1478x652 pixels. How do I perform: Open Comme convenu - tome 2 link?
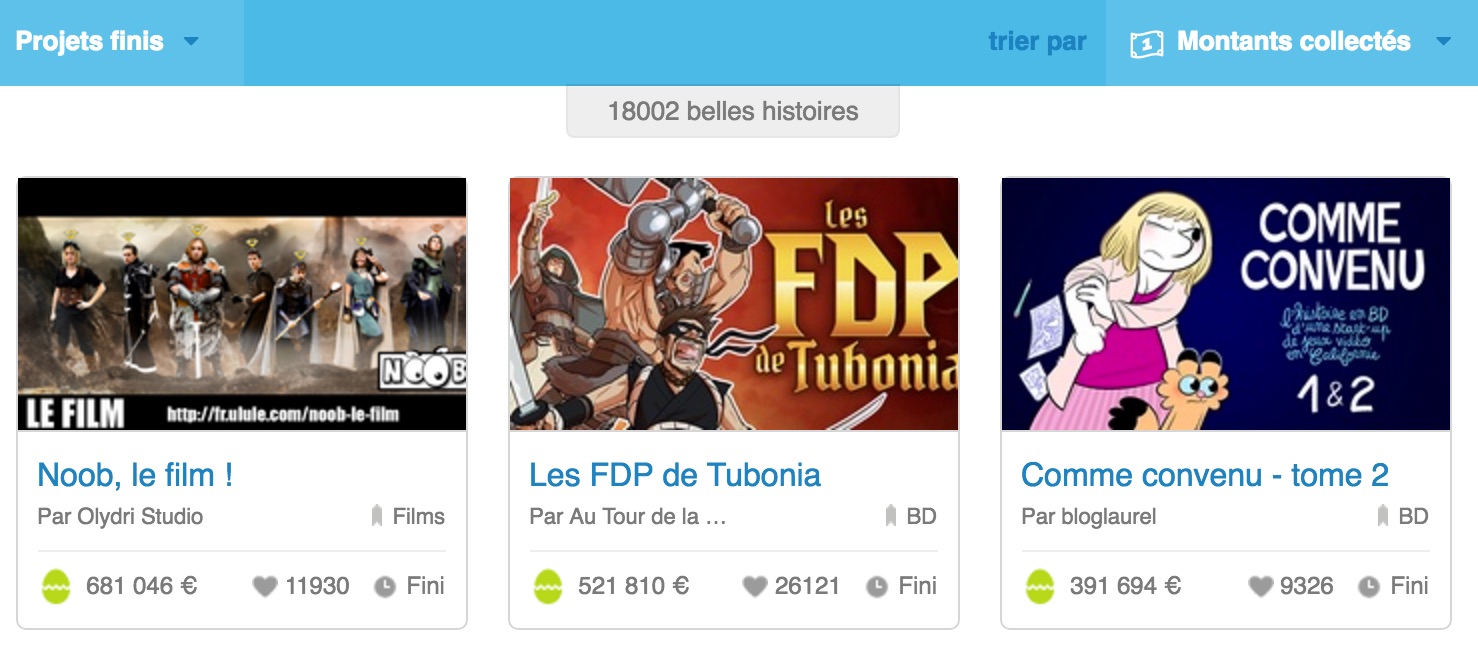point(1205,474)
